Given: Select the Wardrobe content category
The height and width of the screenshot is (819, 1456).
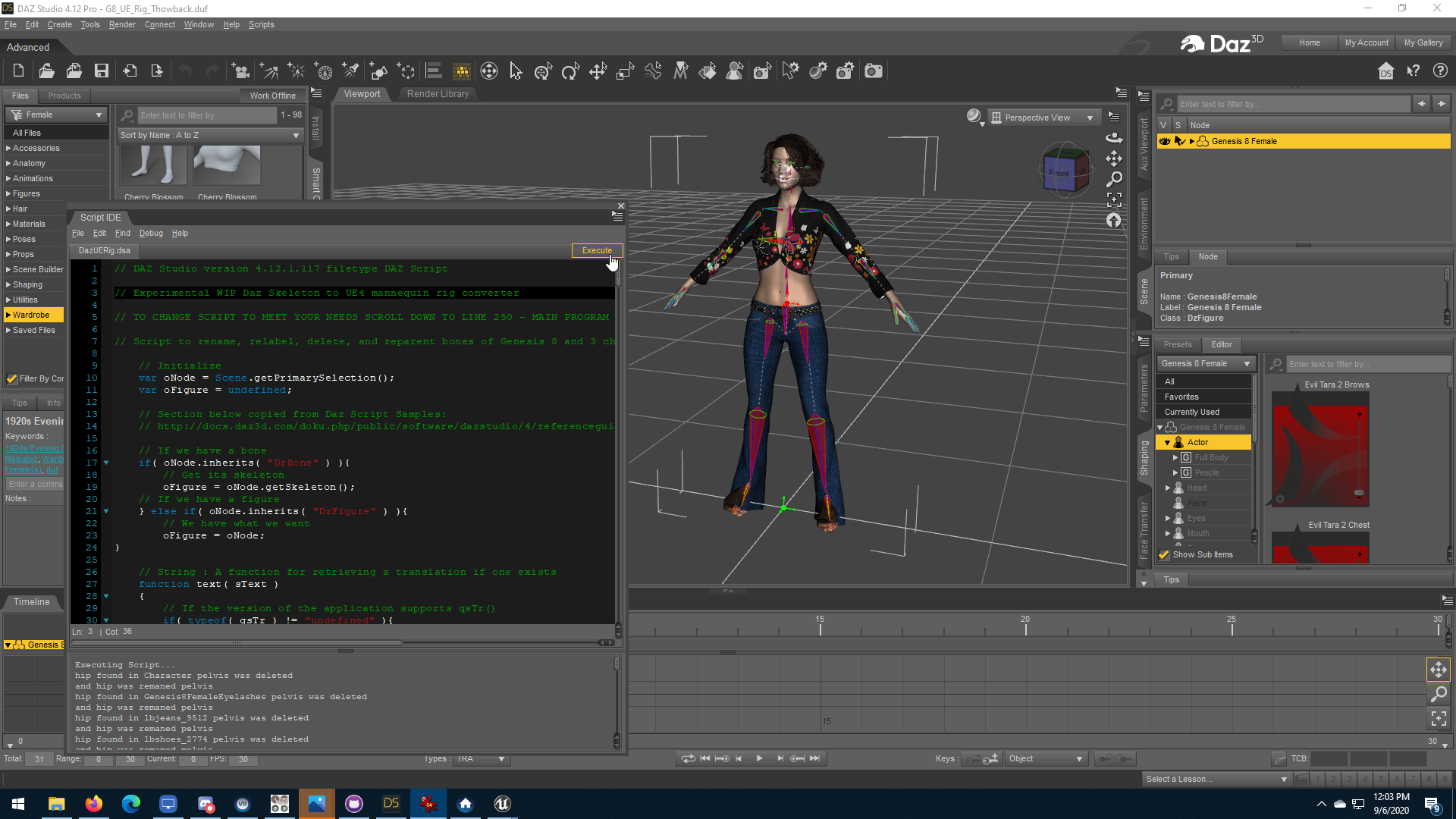Looking at the screenshot, I should (x=34, y=315).
